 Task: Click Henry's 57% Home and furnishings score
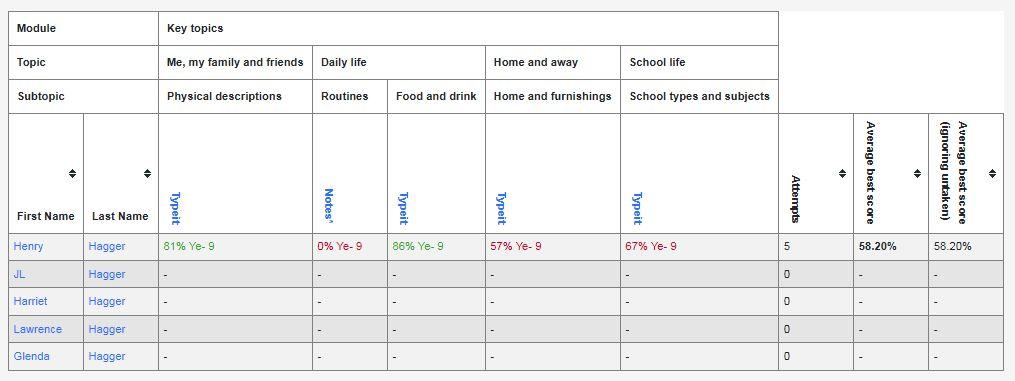click(516, 246)
